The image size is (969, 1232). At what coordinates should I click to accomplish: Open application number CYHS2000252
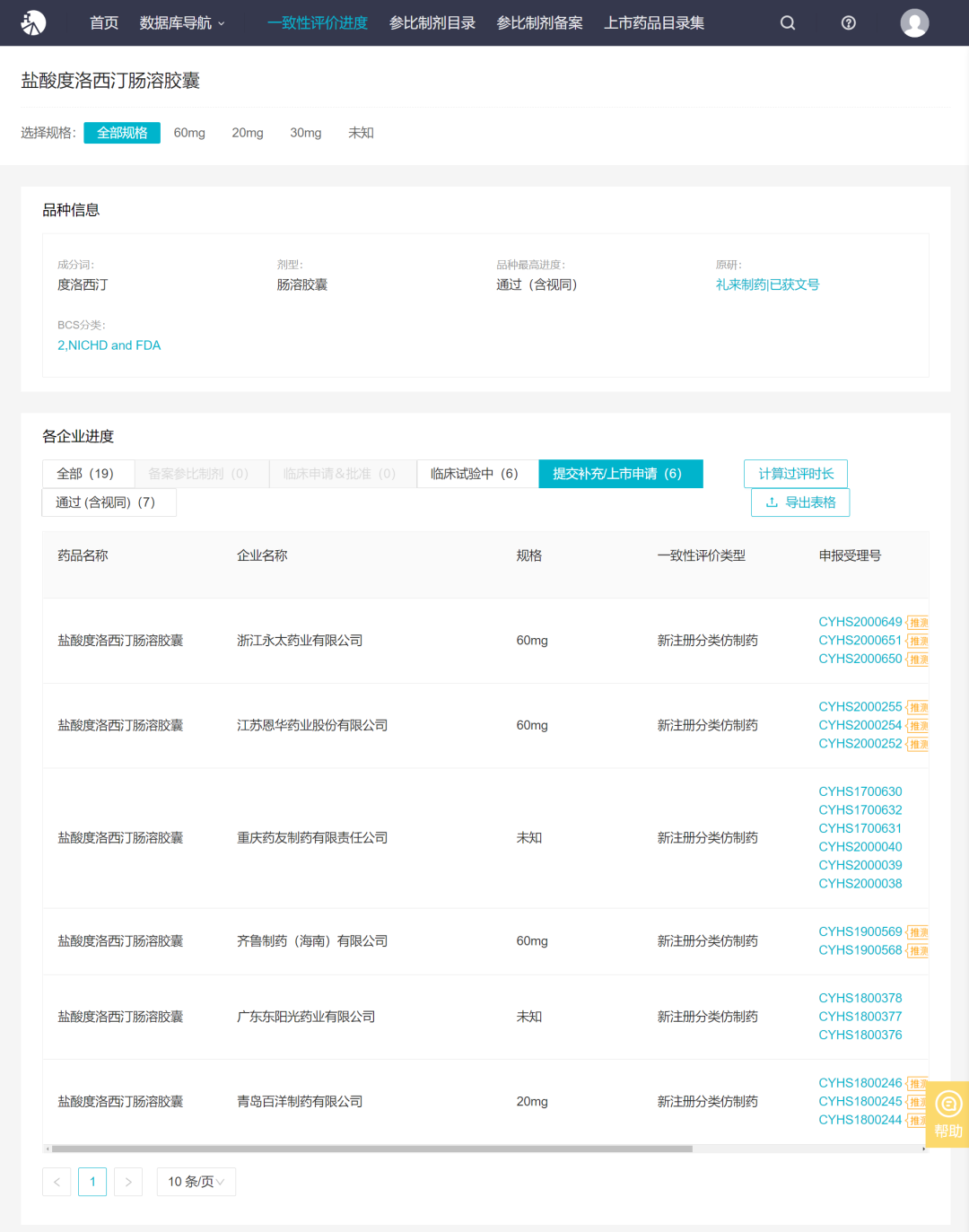pos(860,744)
